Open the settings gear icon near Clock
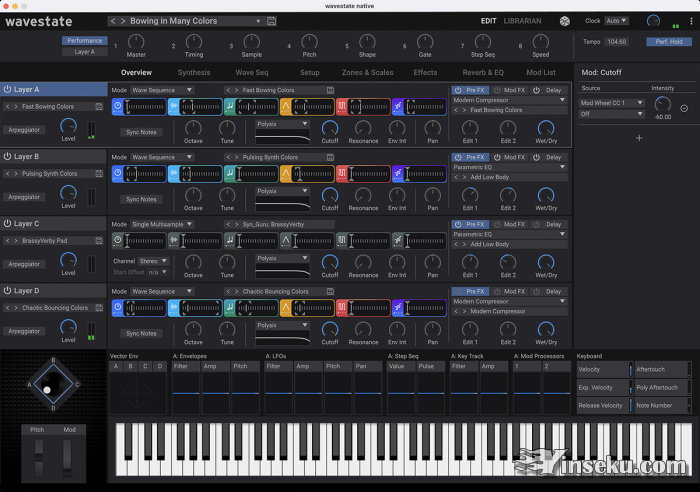 pyautogui.click(x=564, y=21)
